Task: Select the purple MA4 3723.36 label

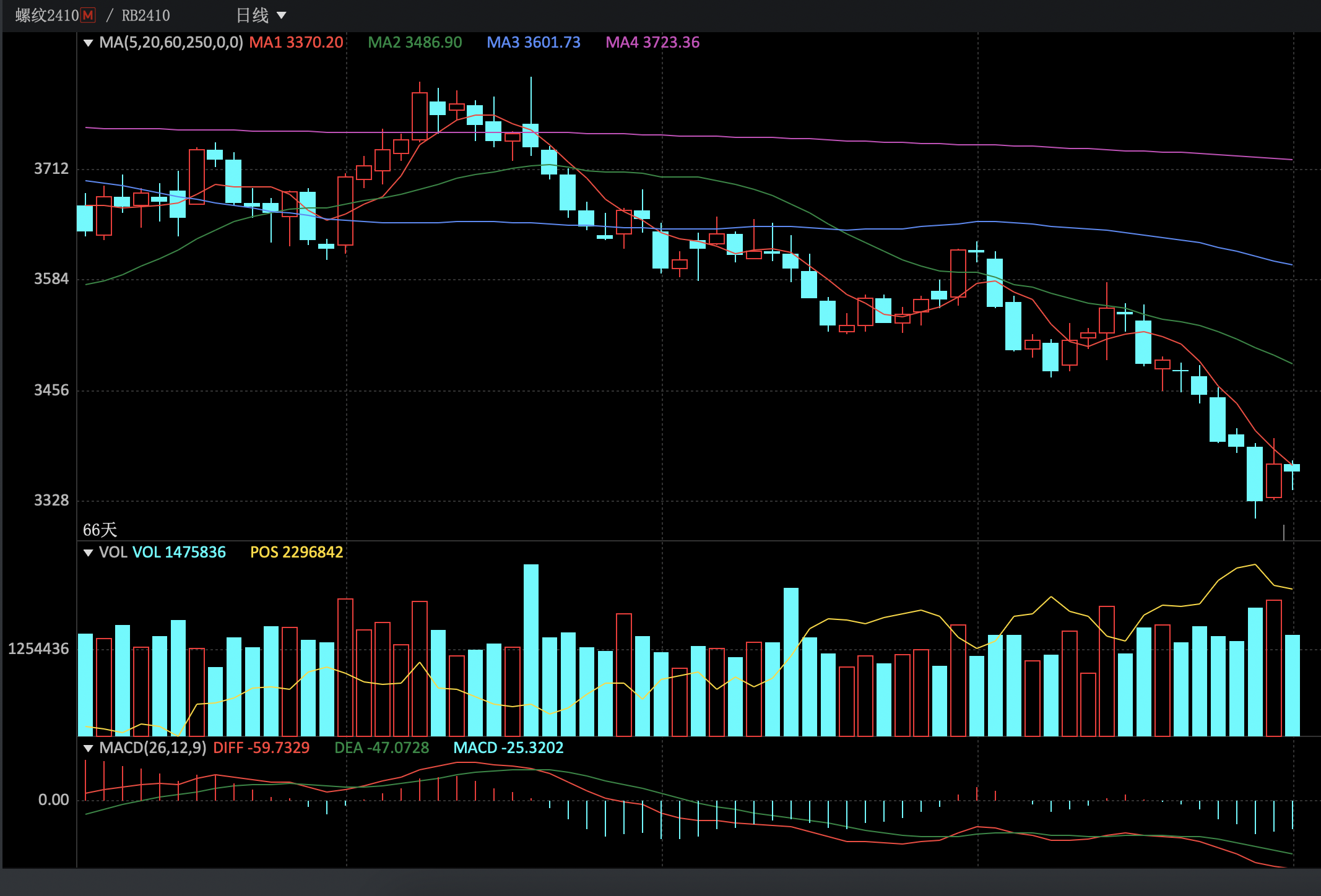Action: [x=652, y=43]
